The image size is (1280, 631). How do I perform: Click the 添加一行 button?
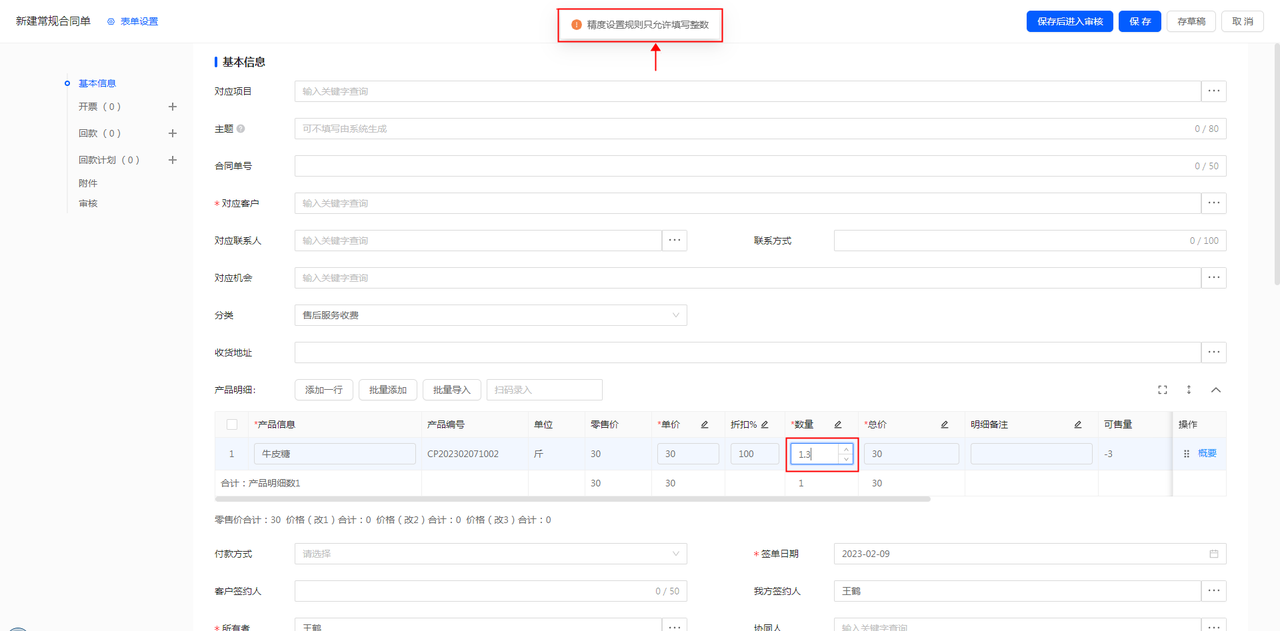point(324,390)
